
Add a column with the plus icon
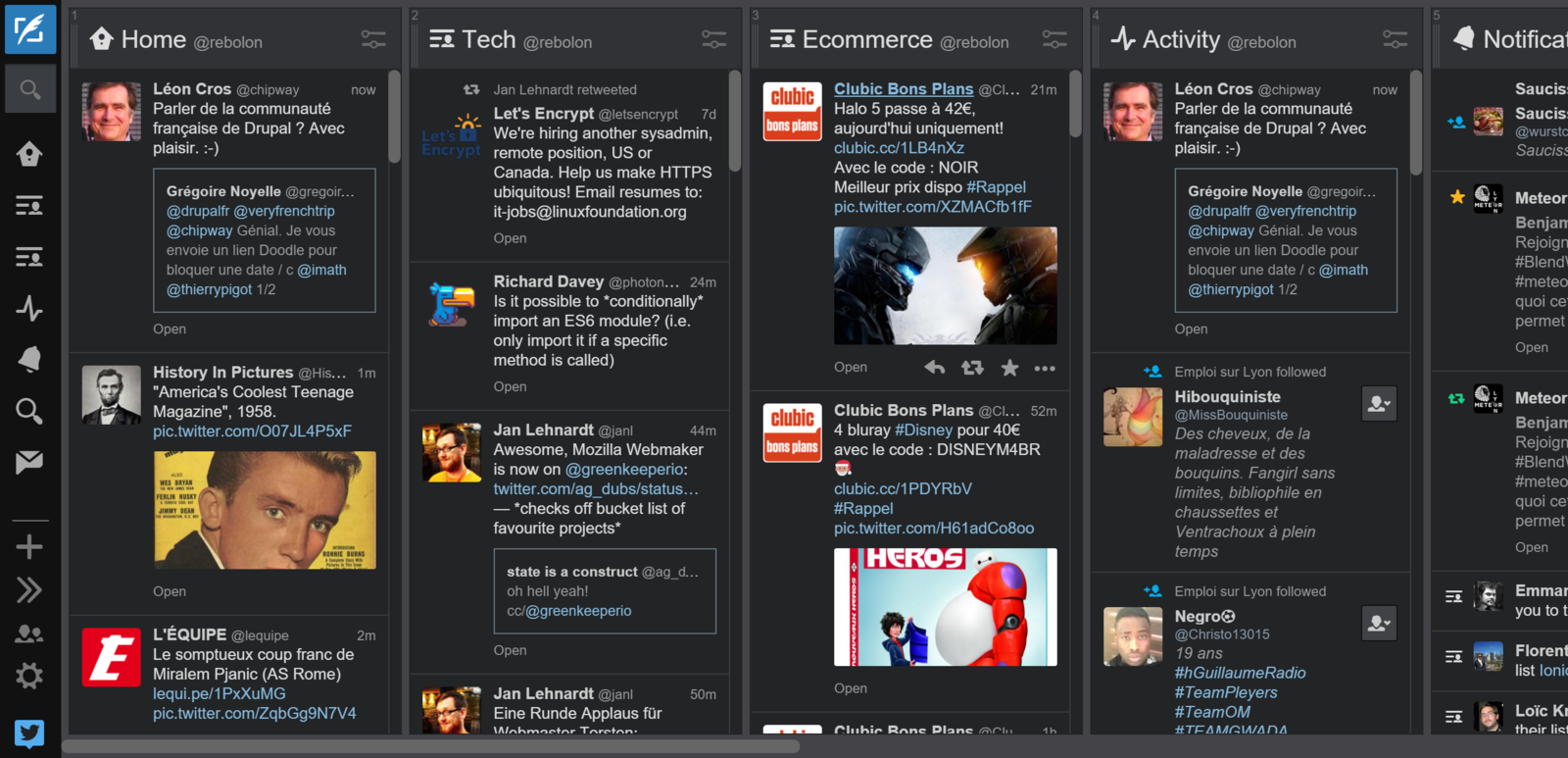click(x=29, y=546)
